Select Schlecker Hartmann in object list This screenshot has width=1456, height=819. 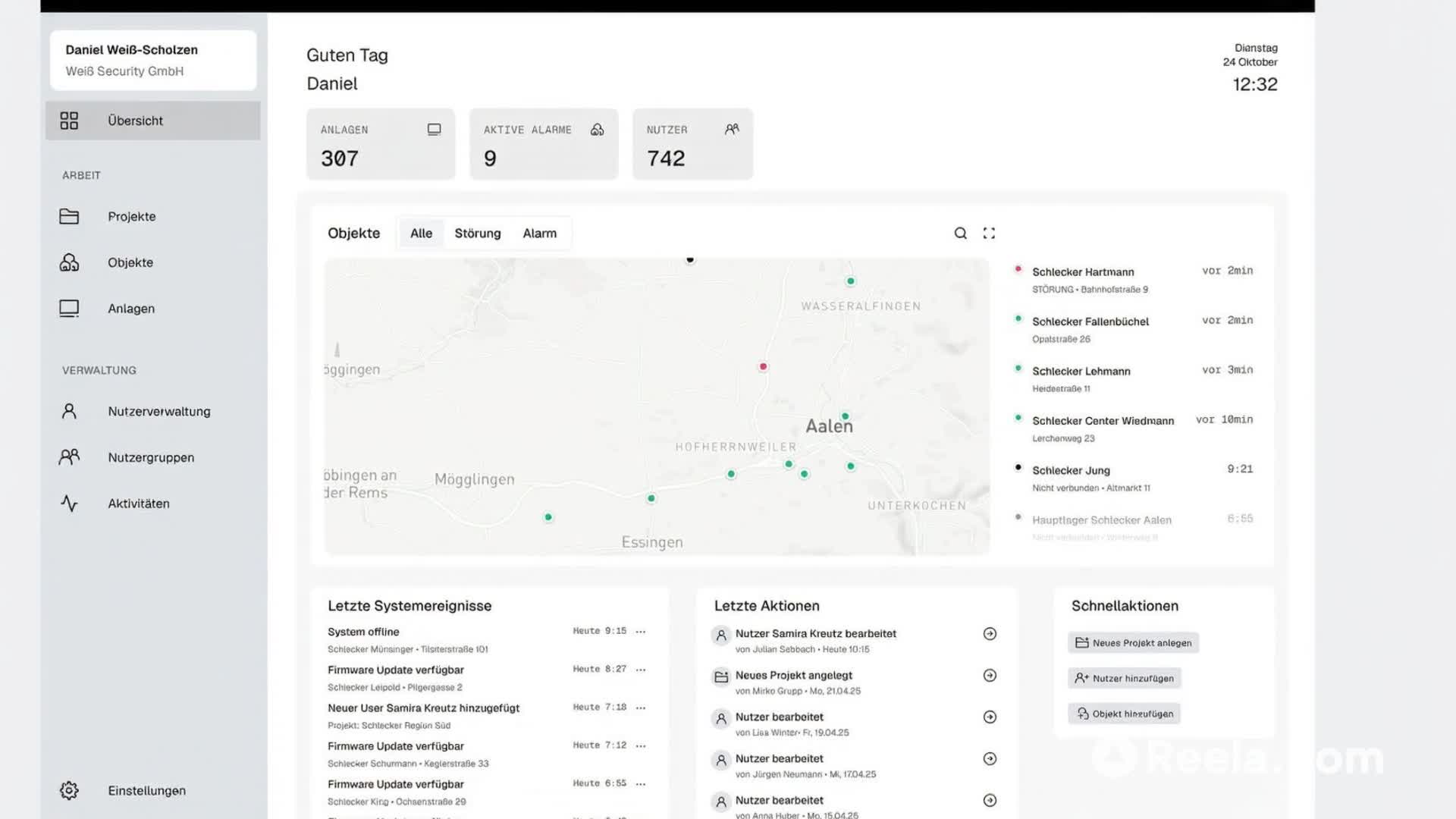[1082, 272]
